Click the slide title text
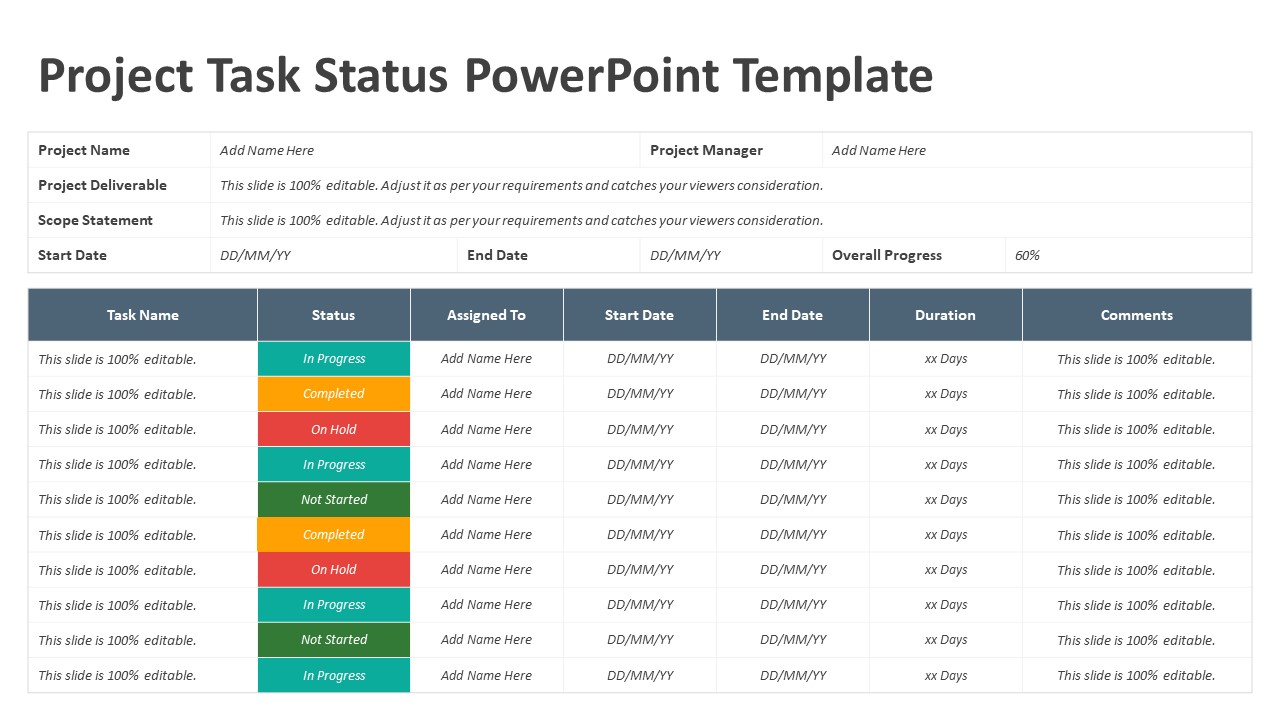1280x720 pixels. pyautogui.click(x=485, y=77)
